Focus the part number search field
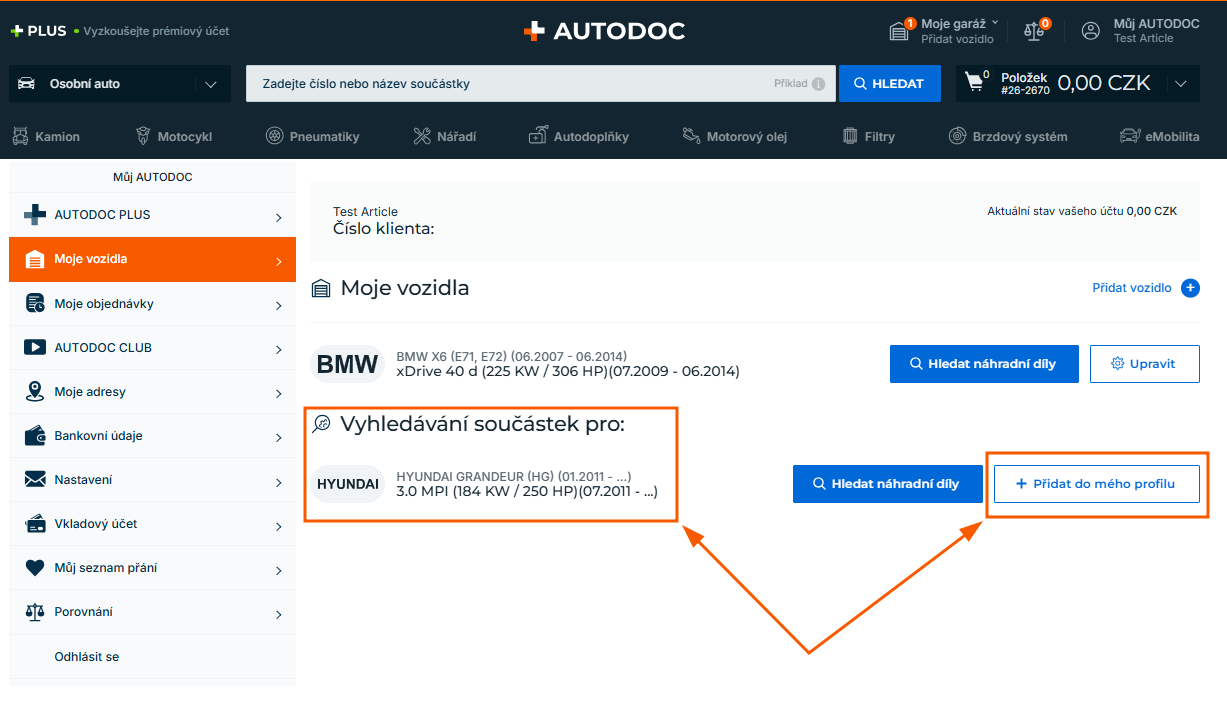Viewport: 1227px width, 719px height. [x=510, y=84]
